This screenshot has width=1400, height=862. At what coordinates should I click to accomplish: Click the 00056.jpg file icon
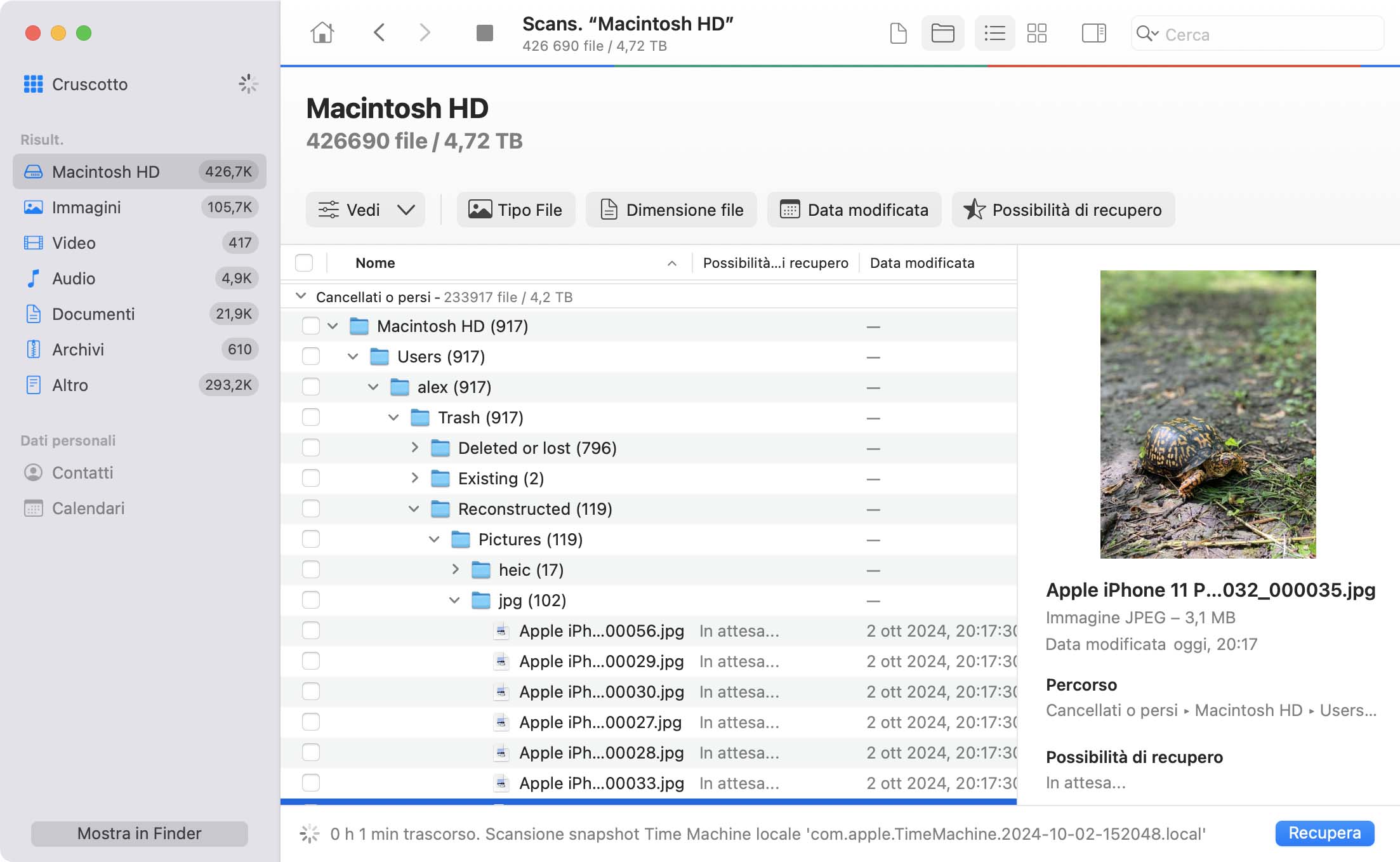(x=501, y=631)
